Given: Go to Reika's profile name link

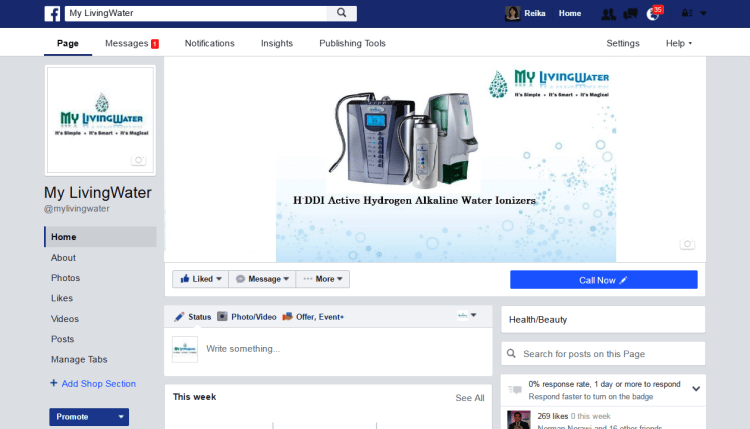Looking at the screenshot, I should click(x=535, y=13).
